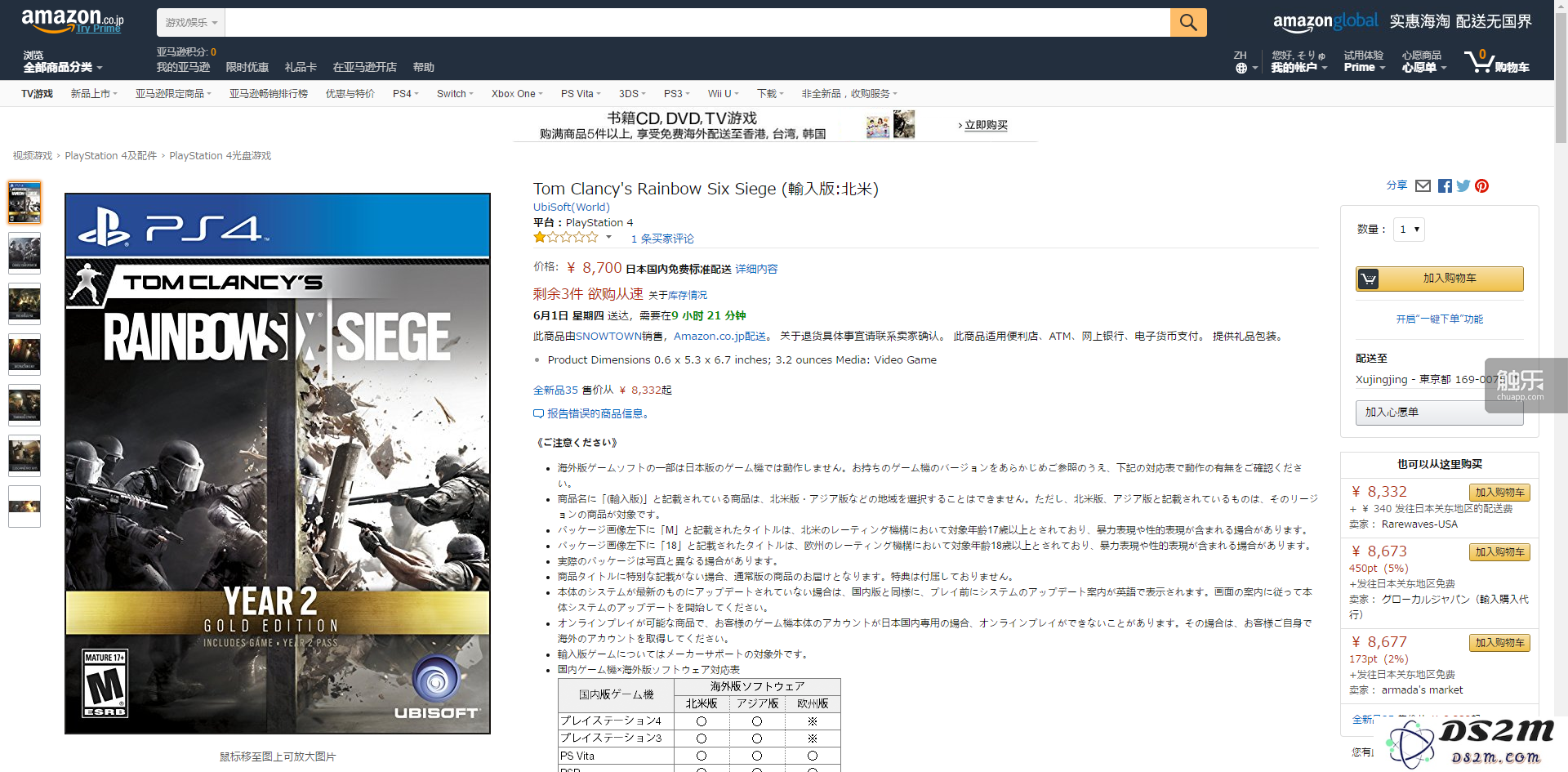Viewport: 1568px width, 772px height.
Task: Click the main Rainbow Six Siege cover image
Action: point(278,463)
